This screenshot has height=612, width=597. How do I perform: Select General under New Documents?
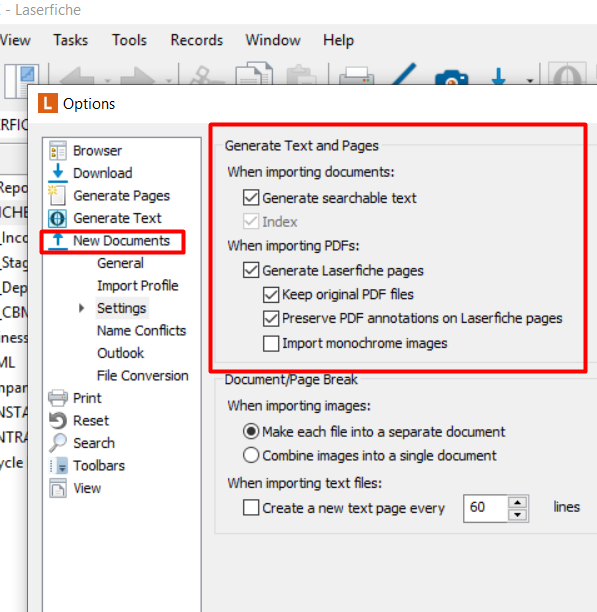click(120, 263)
